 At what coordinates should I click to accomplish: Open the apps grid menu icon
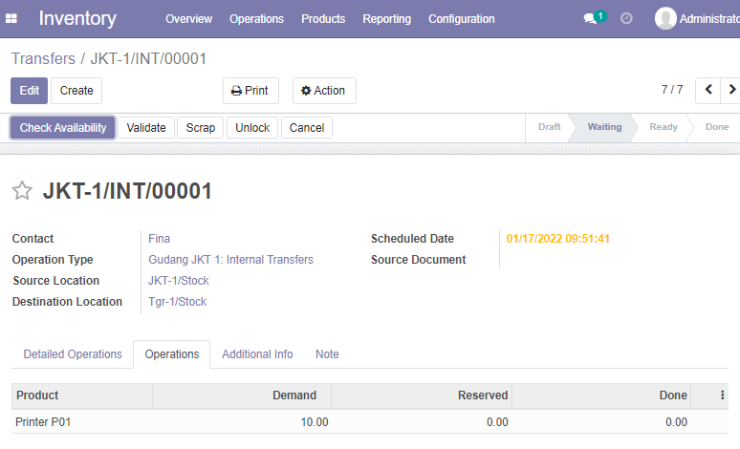(11, 18)
